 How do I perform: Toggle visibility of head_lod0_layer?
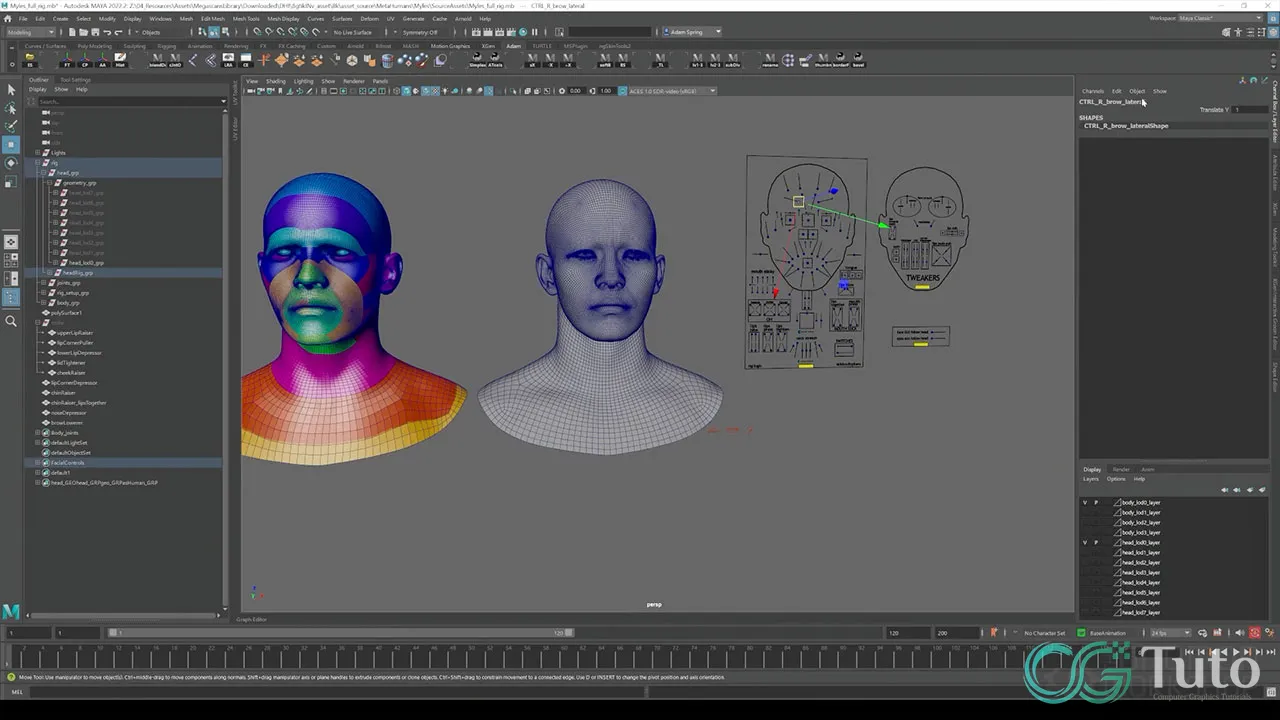coord(1085,543)
